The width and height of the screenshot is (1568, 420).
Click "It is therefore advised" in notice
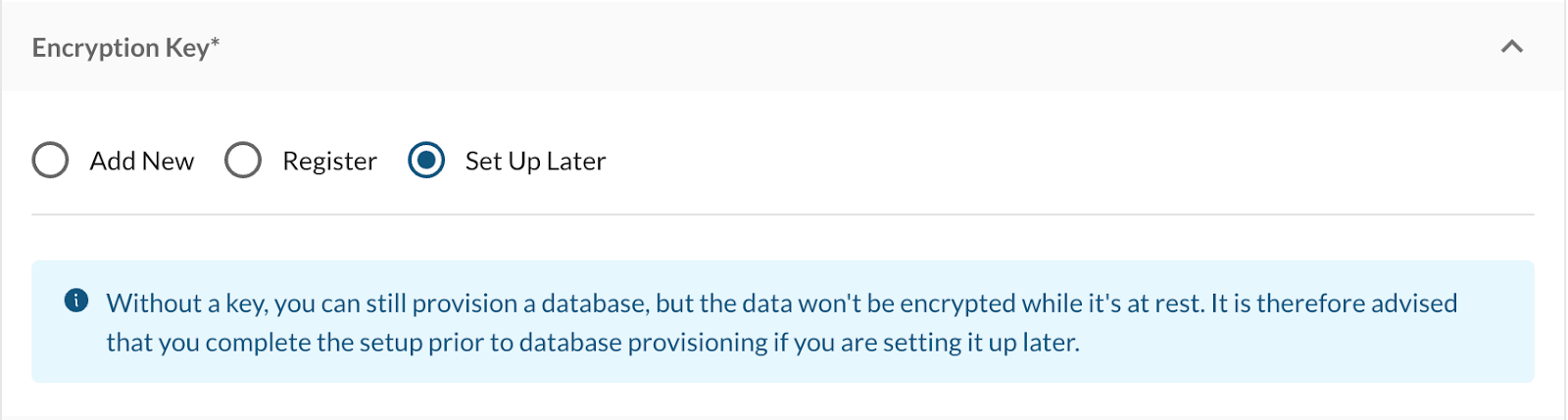click(1334, 303)
